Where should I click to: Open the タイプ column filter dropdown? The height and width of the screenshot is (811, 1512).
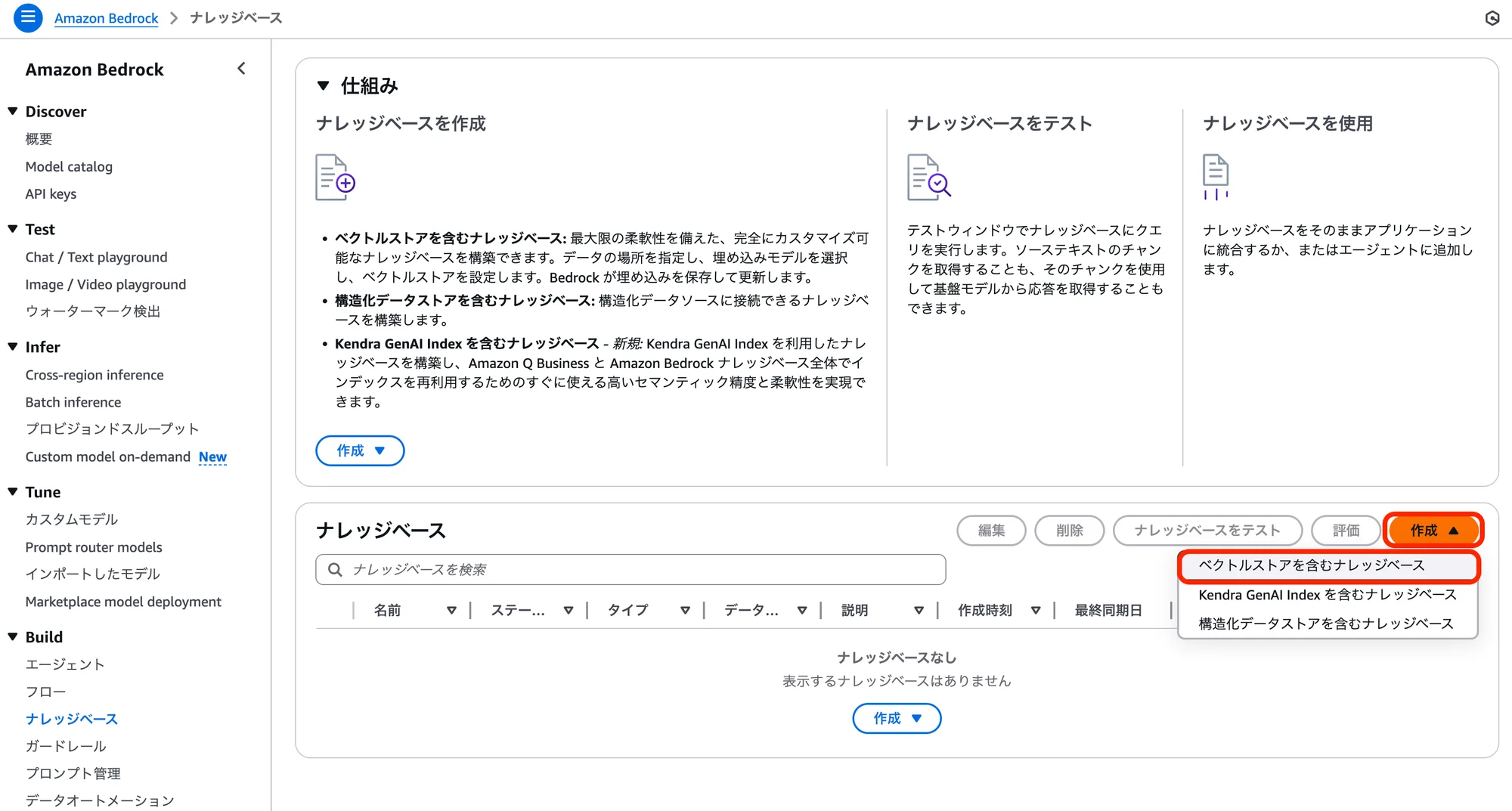click(x=686, y=609)
